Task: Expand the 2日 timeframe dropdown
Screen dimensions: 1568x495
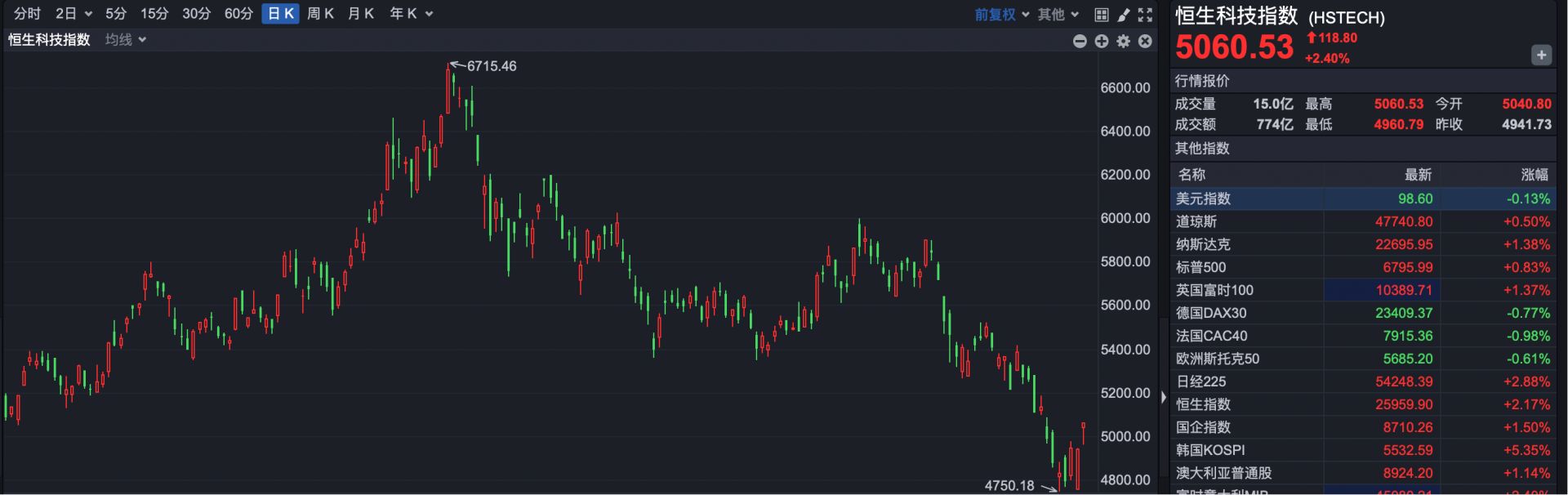Action: pyautogui.click(x=73, y=14)
